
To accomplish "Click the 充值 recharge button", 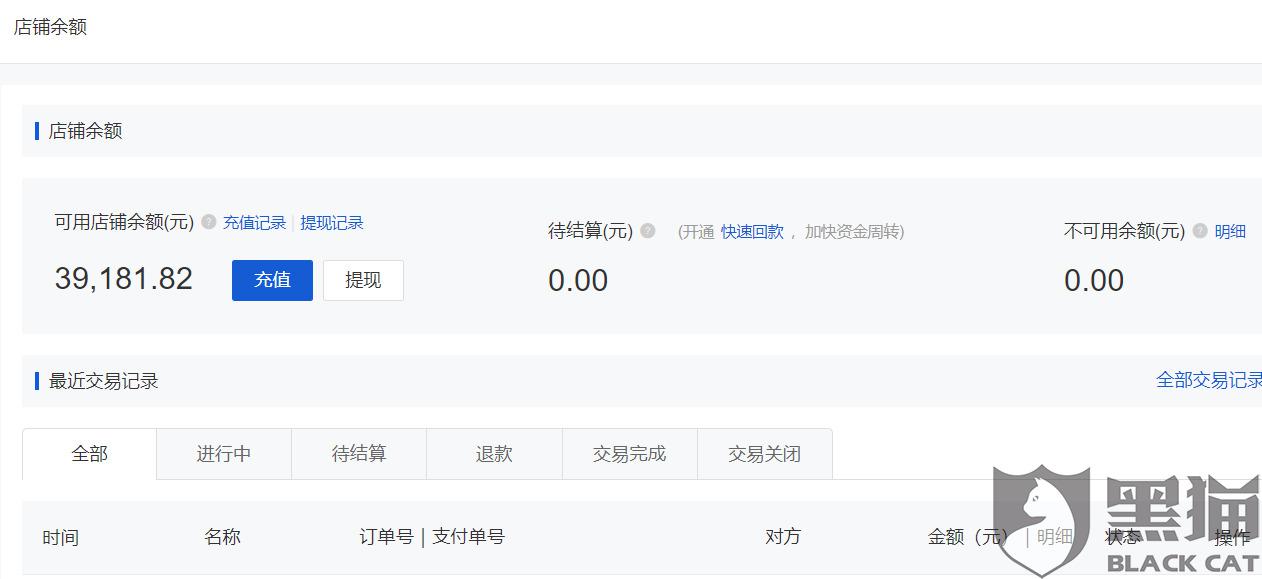I will click(272, 280).
